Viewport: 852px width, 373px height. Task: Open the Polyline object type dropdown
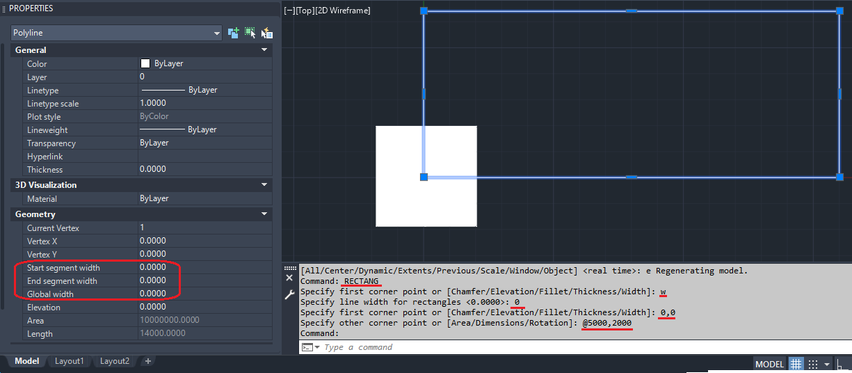116,33
